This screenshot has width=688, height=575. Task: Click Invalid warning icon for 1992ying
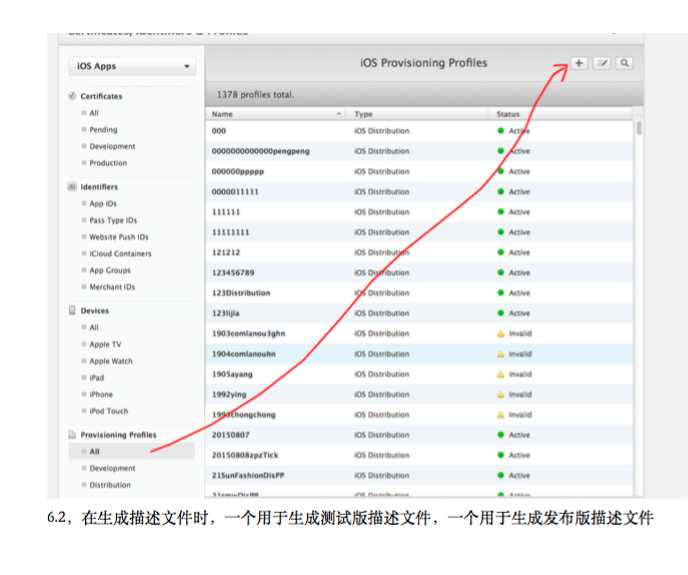[501, 395]
